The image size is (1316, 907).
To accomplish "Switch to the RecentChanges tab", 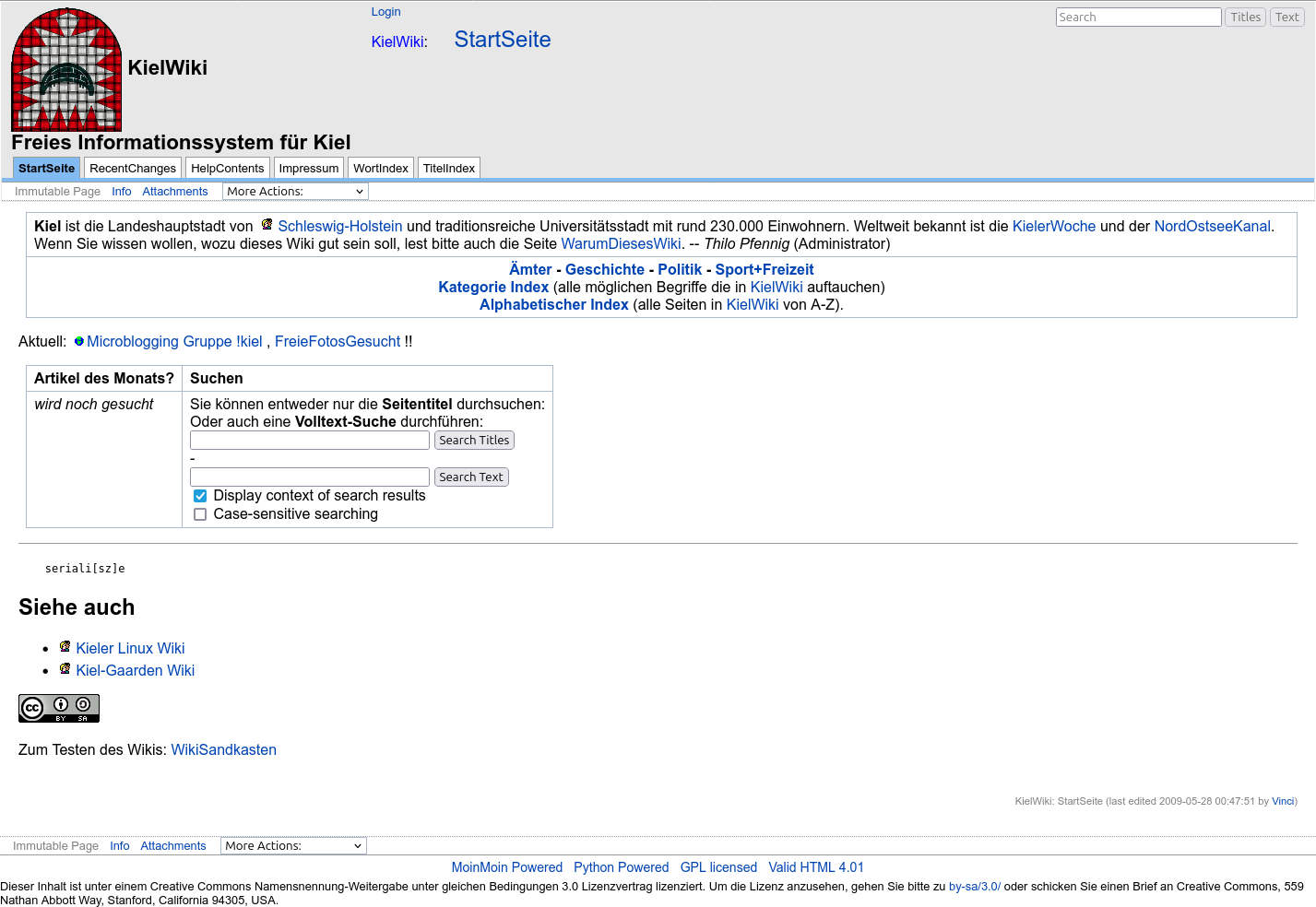I will 133,169.
